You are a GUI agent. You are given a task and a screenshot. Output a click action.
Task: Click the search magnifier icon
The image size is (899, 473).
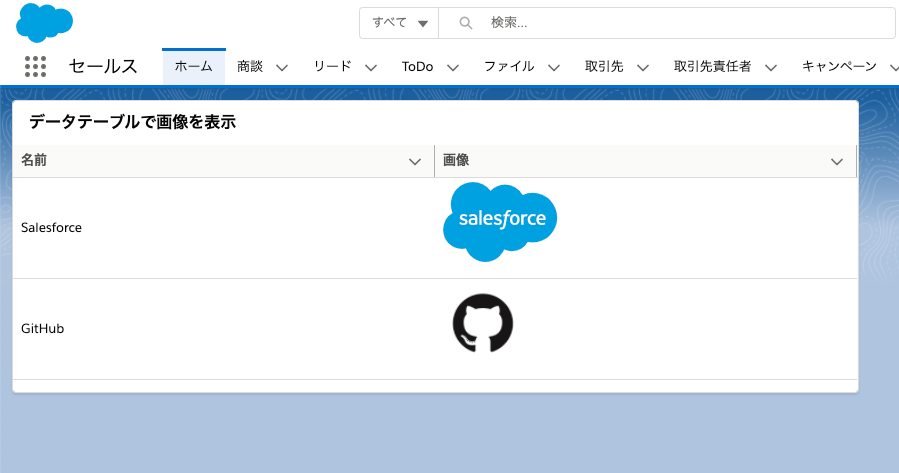point(466,23)
